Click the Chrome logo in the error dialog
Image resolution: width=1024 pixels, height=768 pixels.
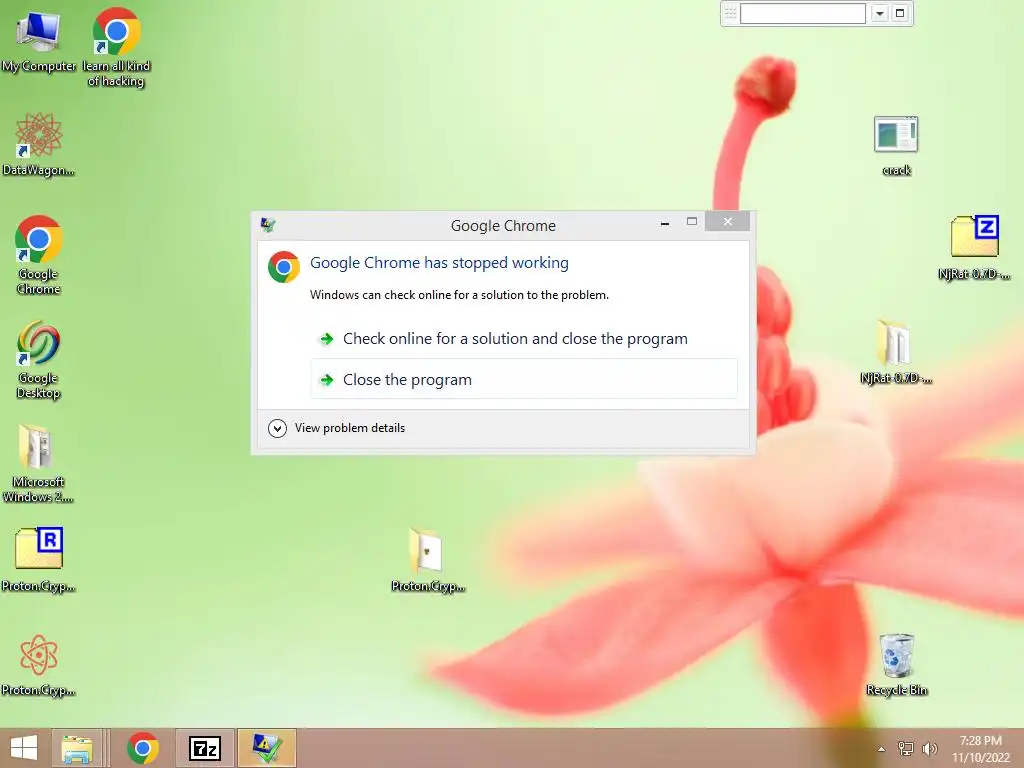(x=284, y=266)
